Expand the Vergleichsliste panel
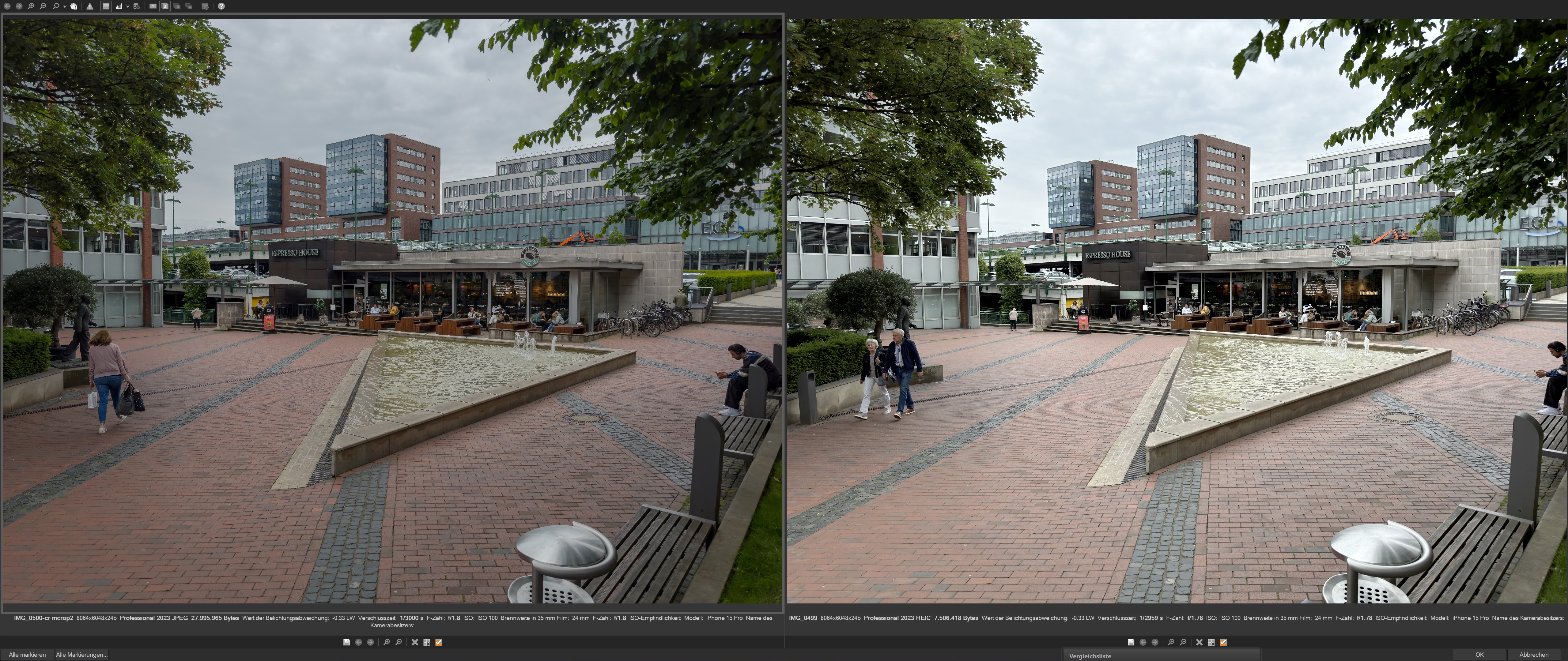 [x=1090, y=656]
